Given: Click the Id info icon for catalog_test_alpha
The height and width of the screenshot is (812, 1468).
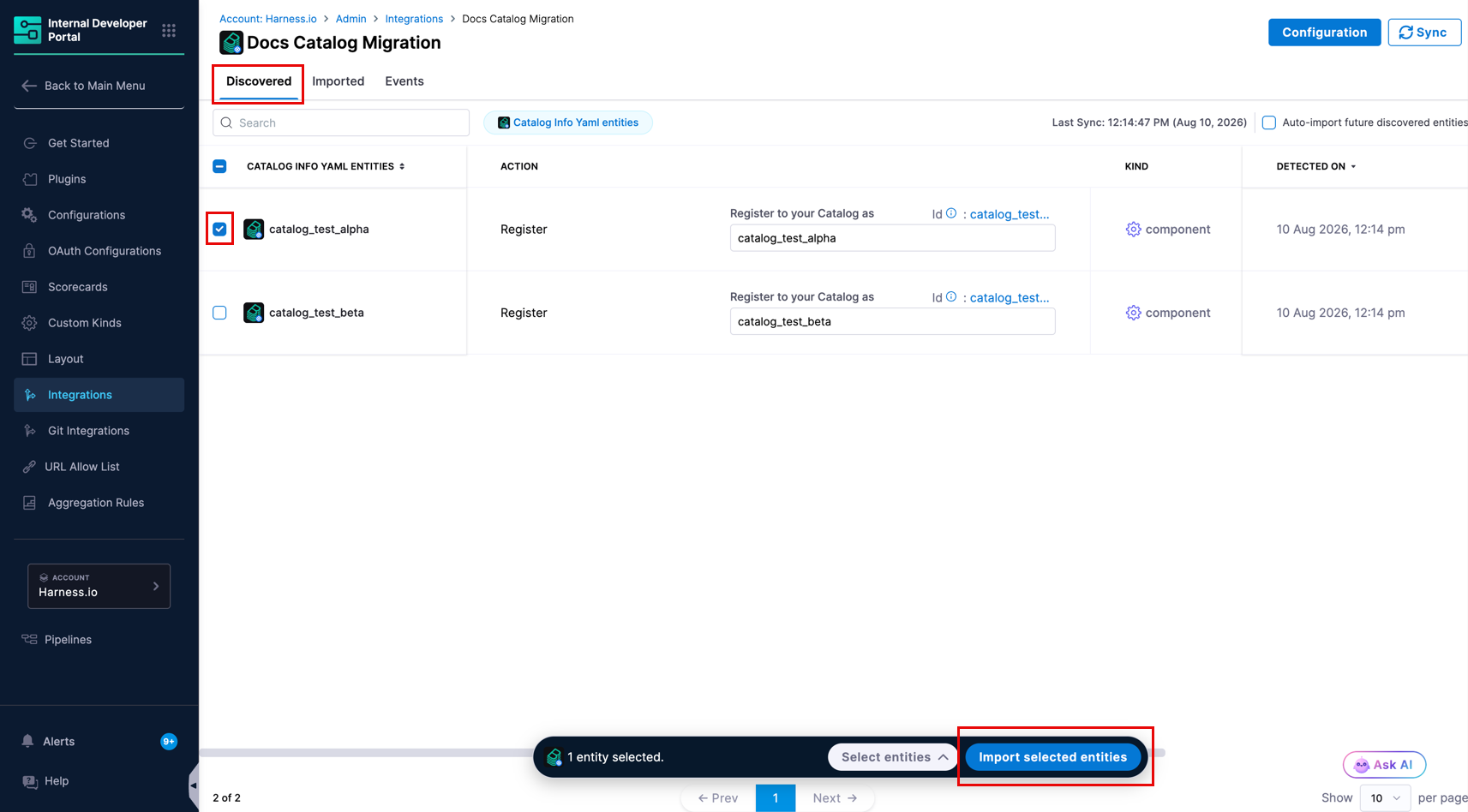Looking at the screenshot, I should [x=951, y=213].
